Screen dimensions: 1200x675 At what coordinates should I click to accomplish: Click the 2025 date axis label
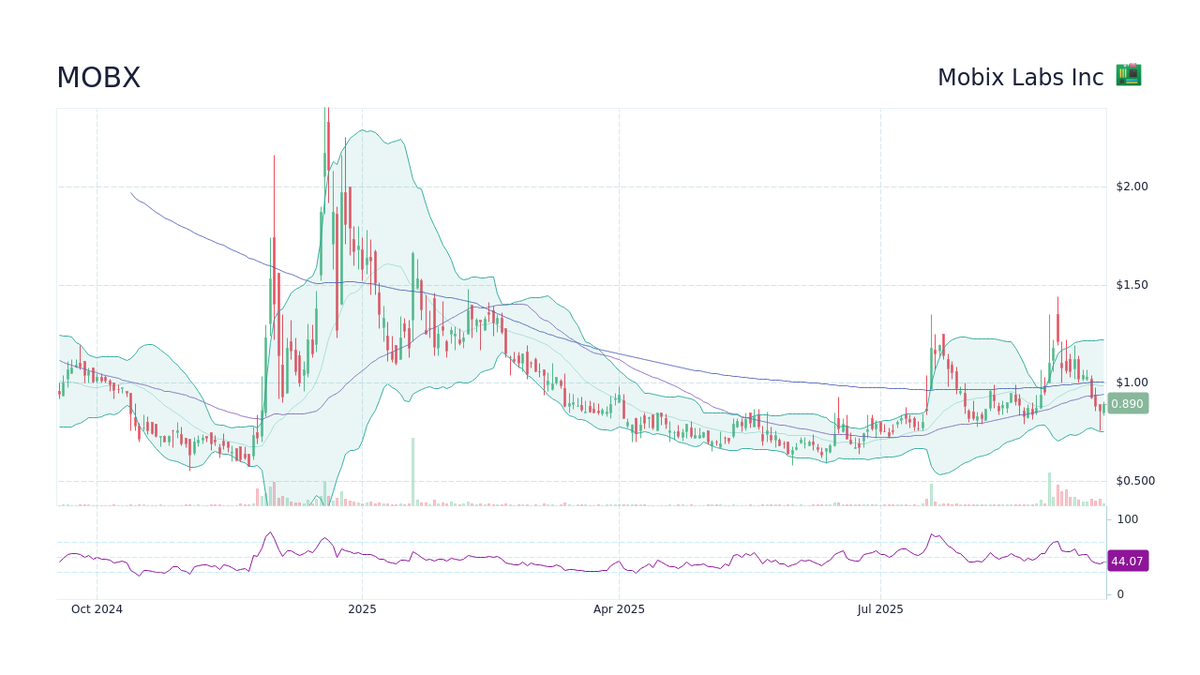point(362,609)
